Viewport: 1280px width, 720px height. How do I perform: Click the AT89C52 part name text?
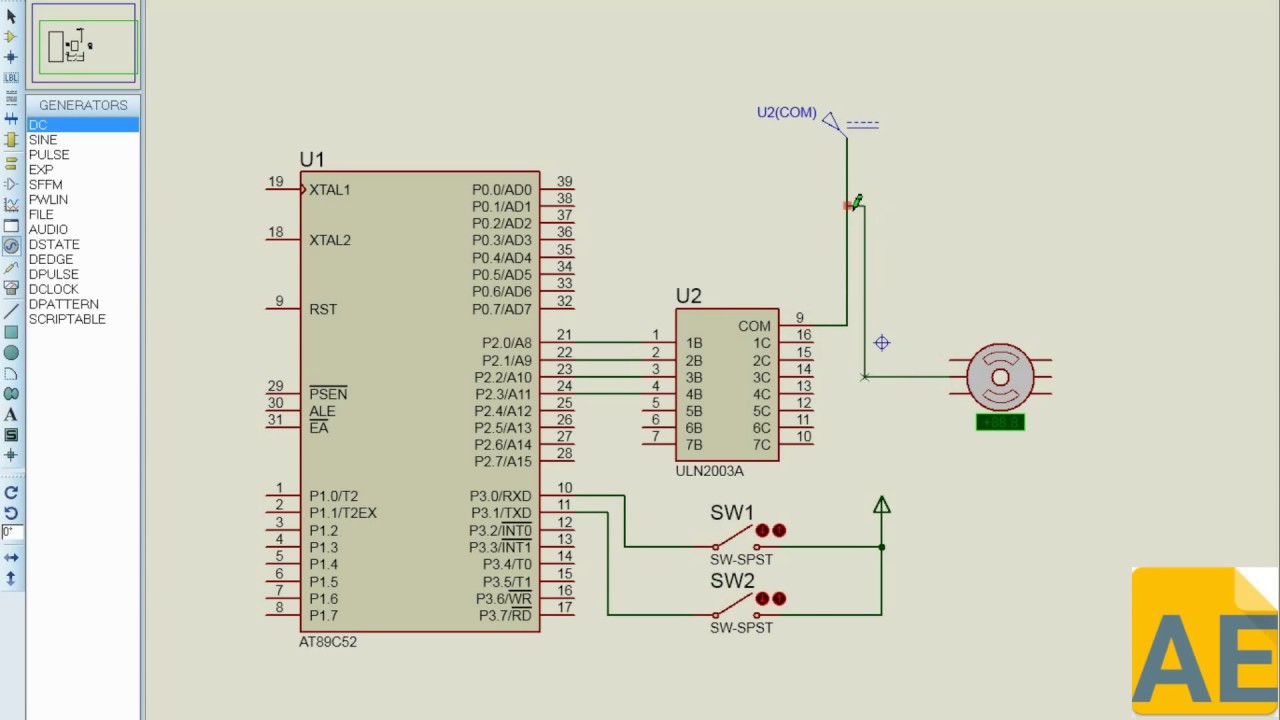(x=328, y=642)
